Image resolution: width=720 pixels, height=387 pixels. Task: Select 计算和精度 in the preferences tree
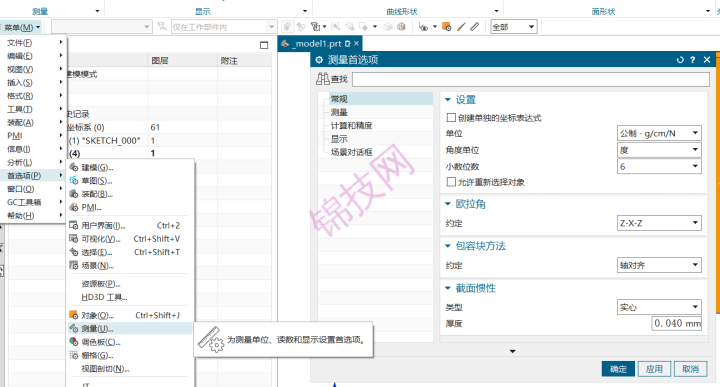click(351, 125)
